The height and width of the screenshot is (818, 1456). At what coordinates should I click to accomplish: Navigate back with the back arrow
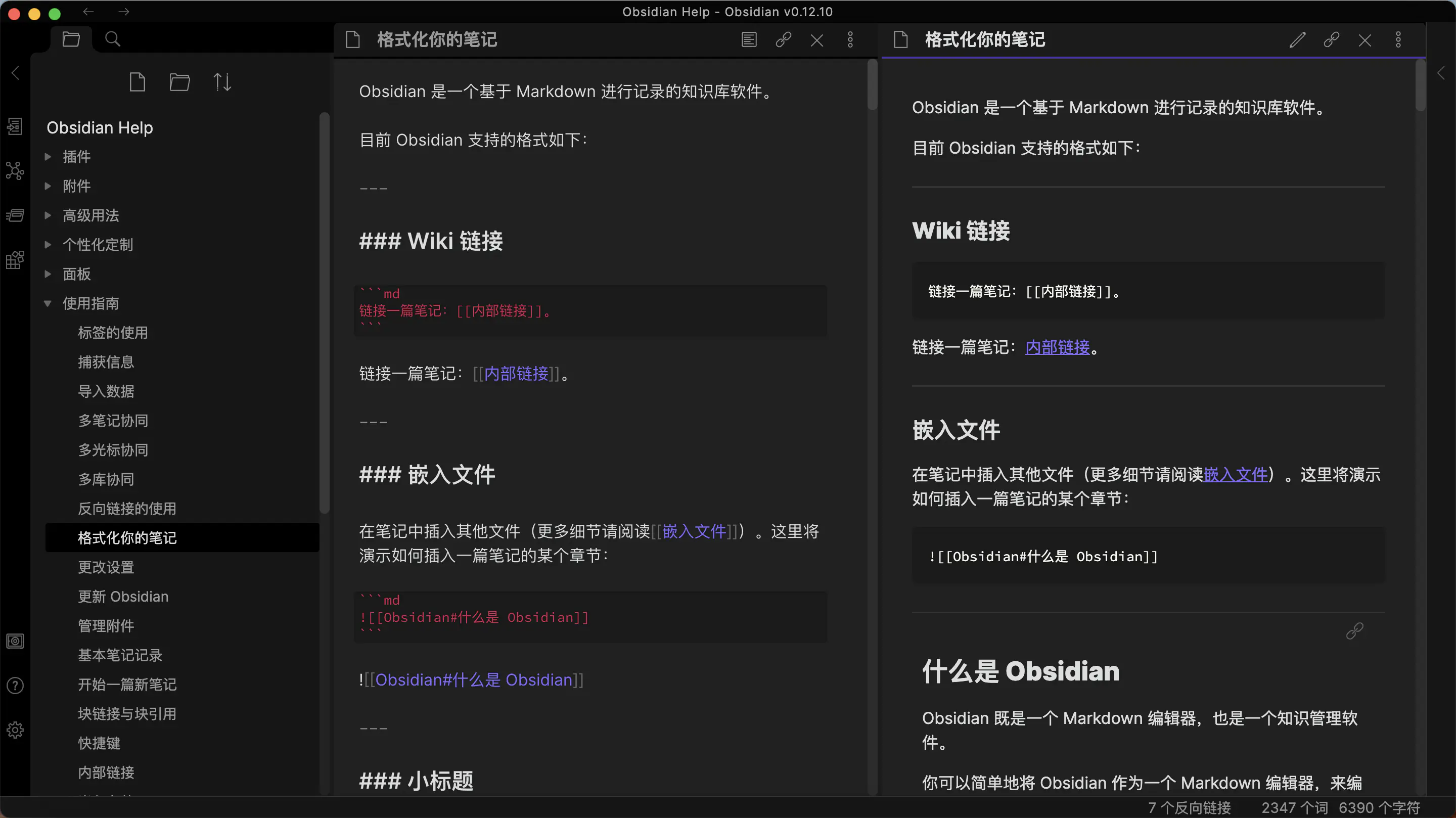point(88,11)
